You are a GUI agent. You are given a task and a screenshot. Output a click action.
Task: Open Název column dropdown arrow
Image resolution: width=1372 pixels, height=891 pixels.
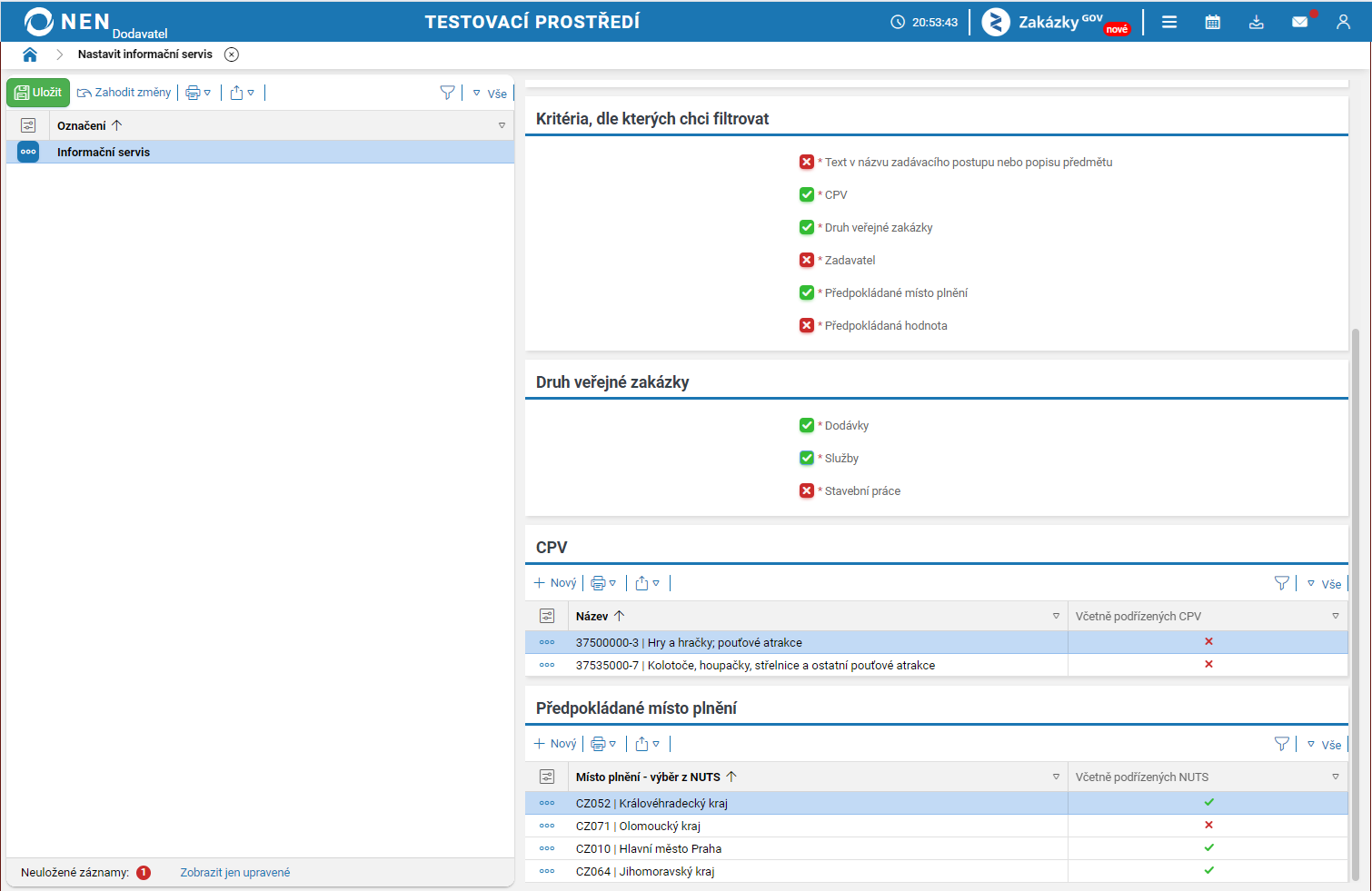click(1056, 616)
